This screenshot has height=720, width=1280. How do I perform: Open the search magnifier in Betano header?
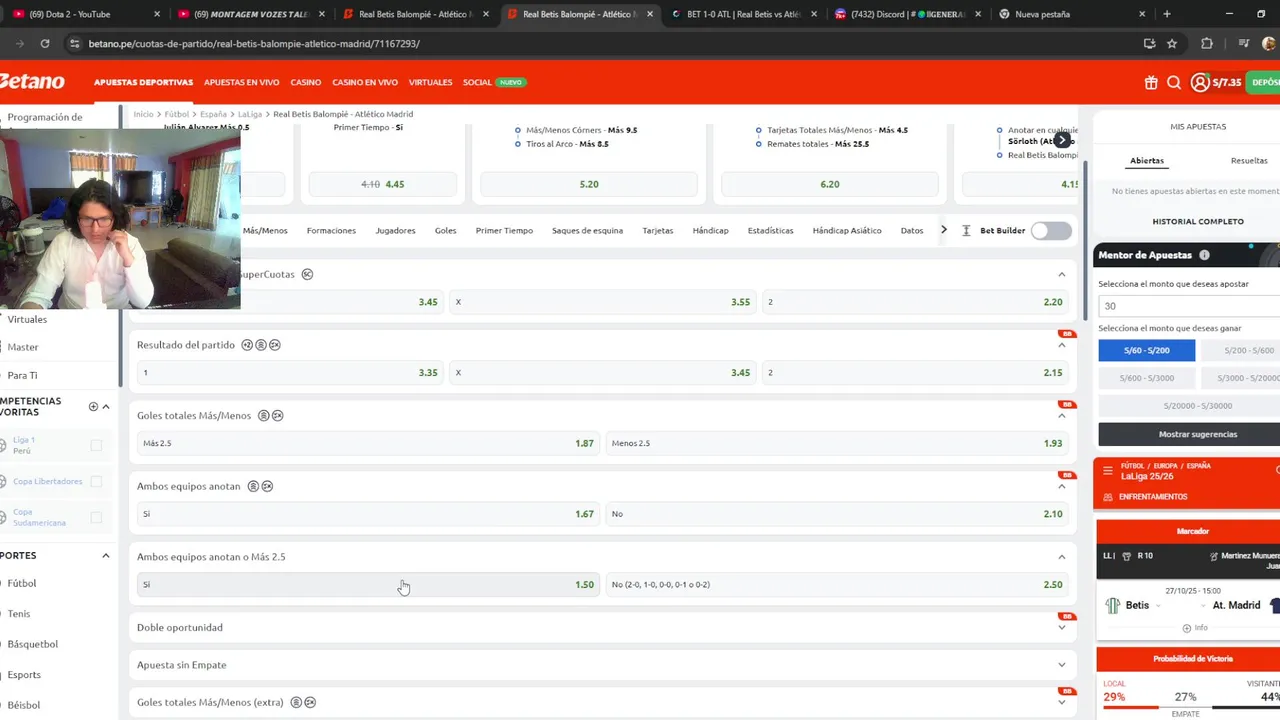pyautogui.click(x=1174, y=83)
